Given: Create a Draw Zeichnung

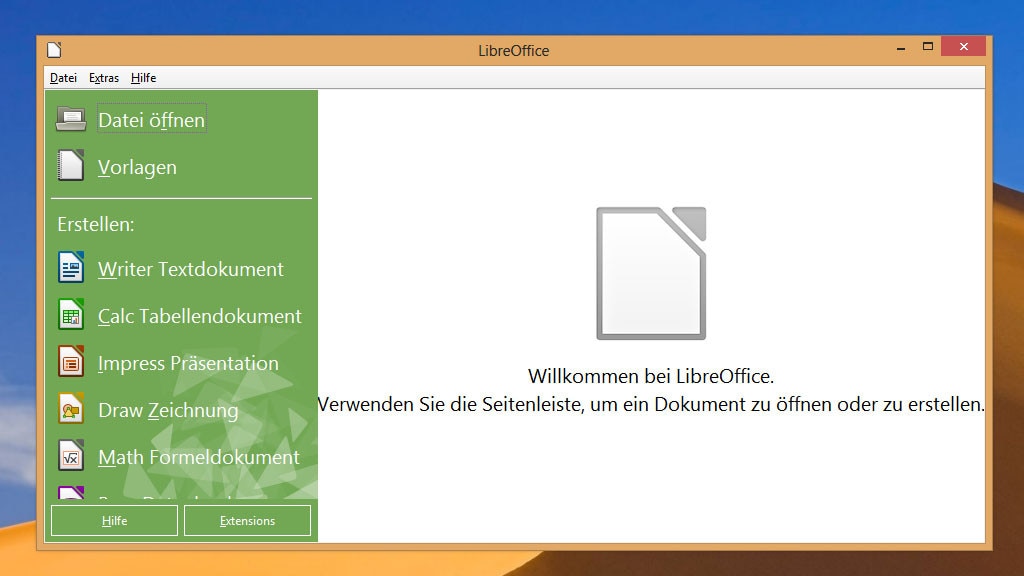Looking at the screenshot, I should coord(167,410).
